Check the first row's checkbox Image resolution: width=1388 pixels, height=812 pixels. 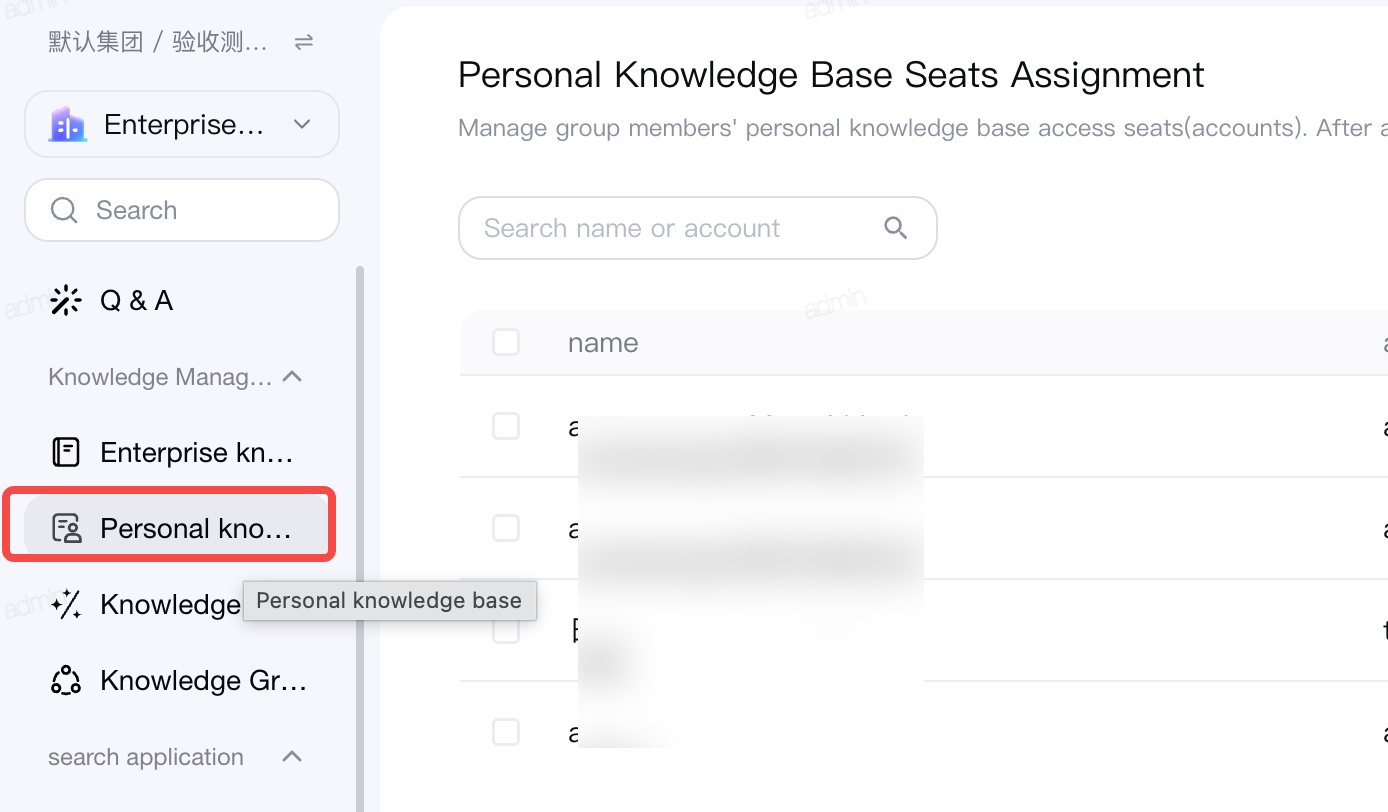[x=506, y=426]
